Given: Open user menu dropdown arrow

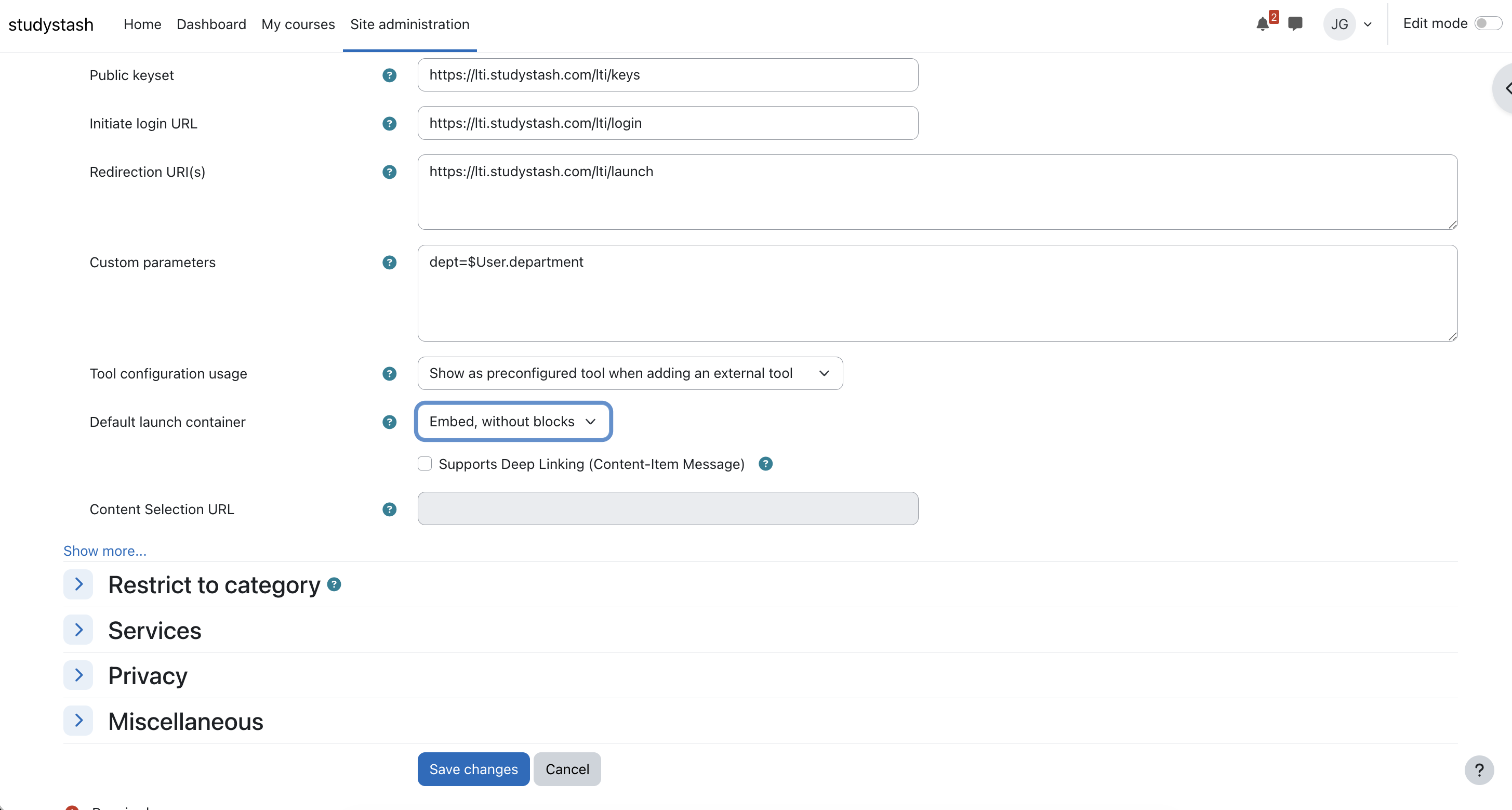Looking at the screenshot, I should coord(1368,24).
